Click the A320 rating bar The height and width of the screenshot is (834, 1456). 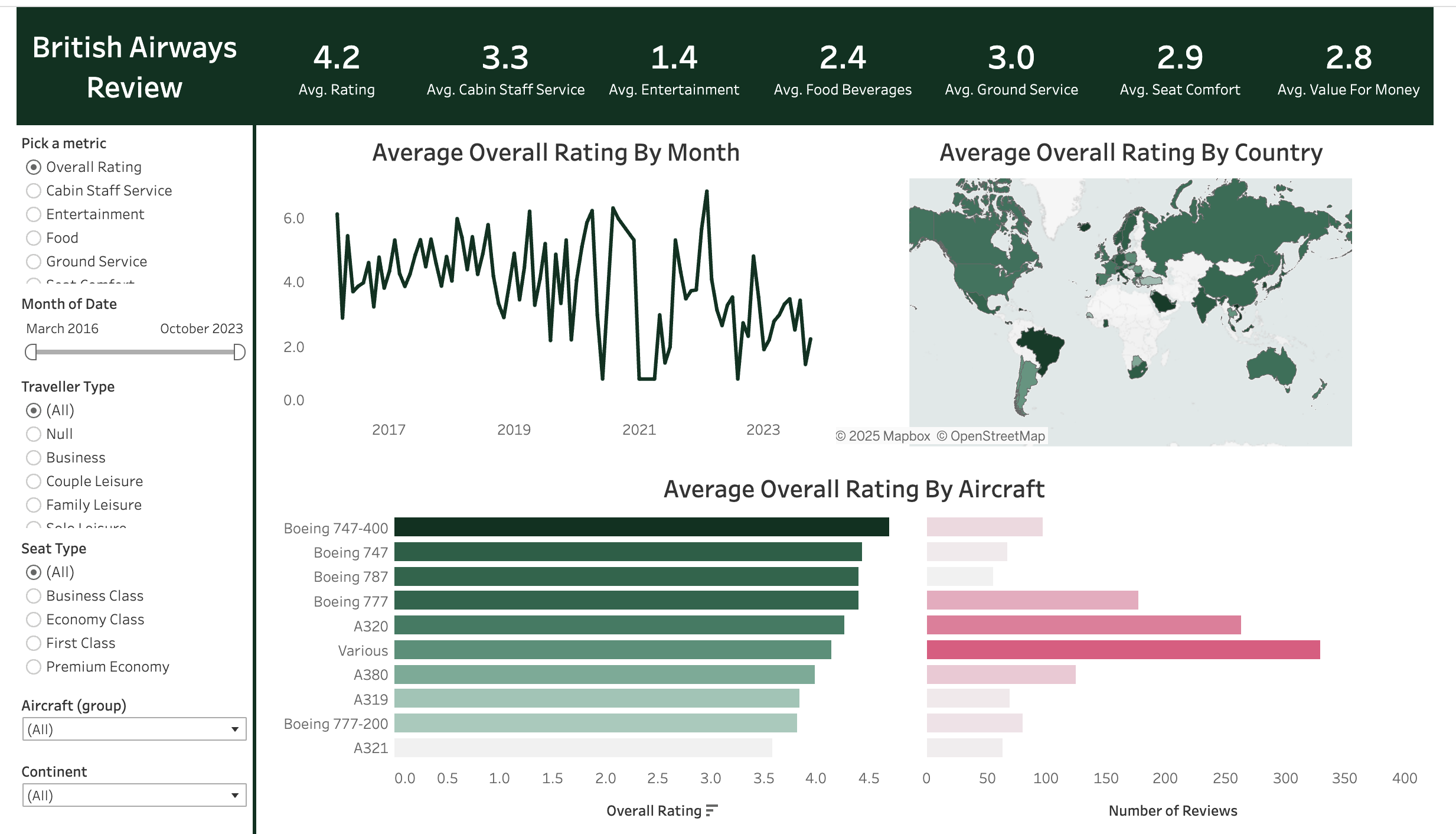point(619,625)
